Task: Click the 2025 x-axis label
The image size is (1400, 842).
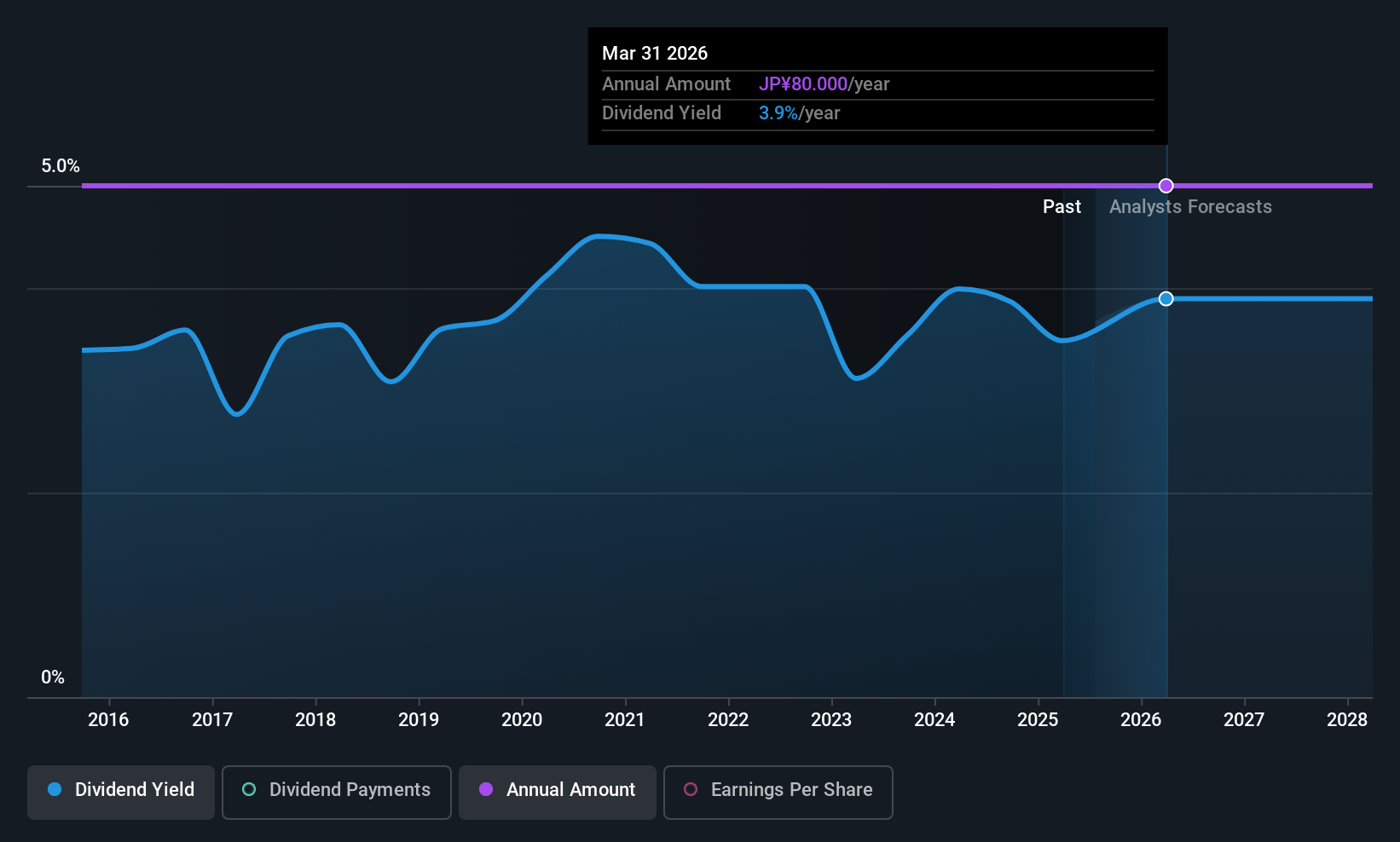Action: tap(1038, 720)
